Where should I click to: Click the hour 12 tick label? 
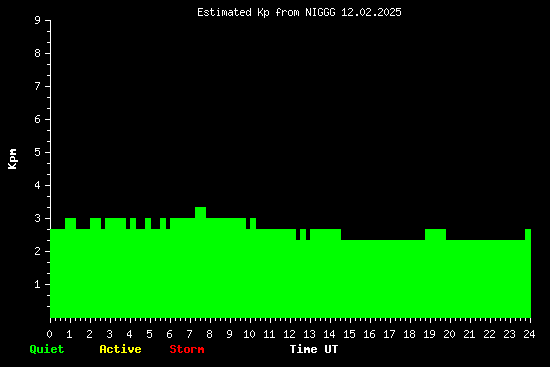point(289,334)
